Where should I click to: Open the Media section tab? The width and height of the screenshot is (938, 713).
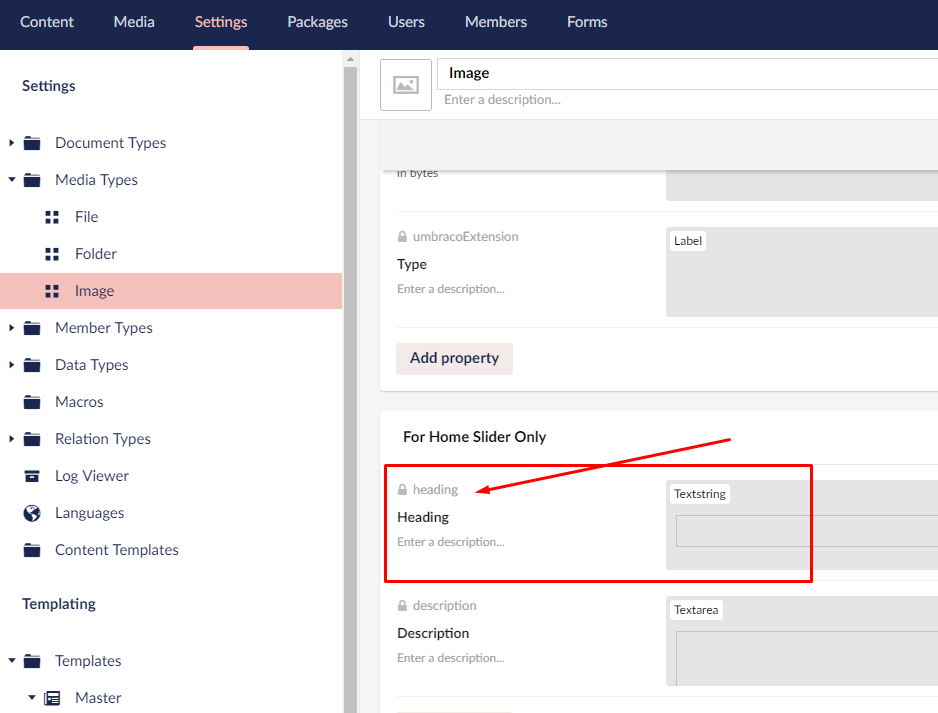coord(134,22)
